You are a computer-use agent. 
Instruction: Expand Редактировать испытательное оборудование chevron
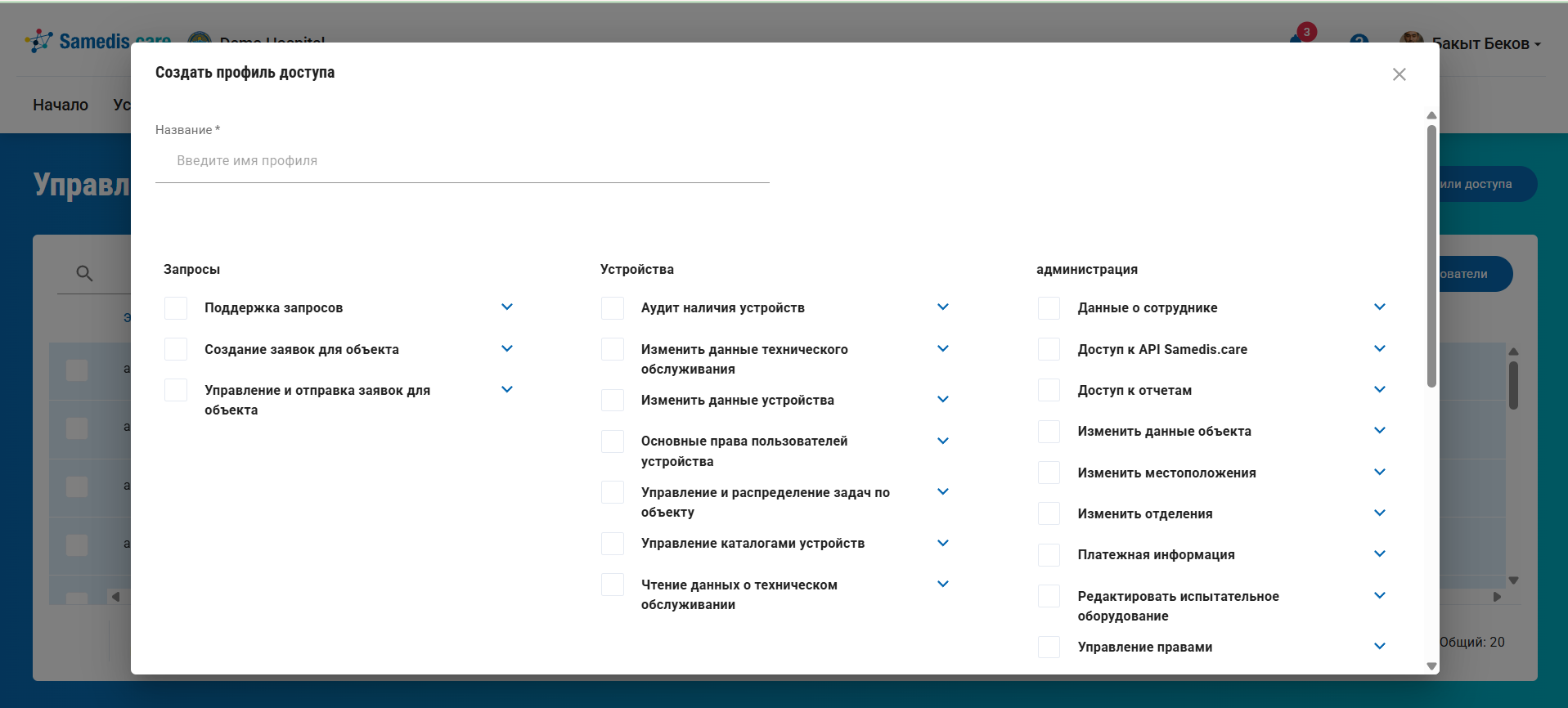pos(1380,595)
